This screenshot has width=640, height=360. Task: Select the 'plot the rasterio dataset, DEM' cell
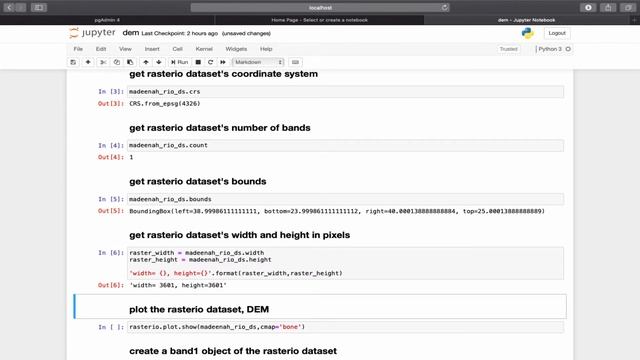tap(320, 307)
